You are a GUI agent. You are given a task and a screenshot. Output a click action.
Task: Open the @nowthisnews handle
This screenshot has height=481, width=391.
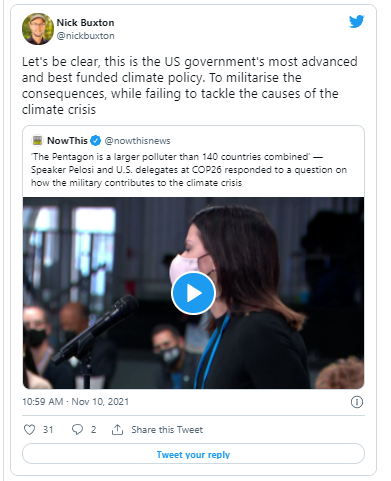point(137,141)
